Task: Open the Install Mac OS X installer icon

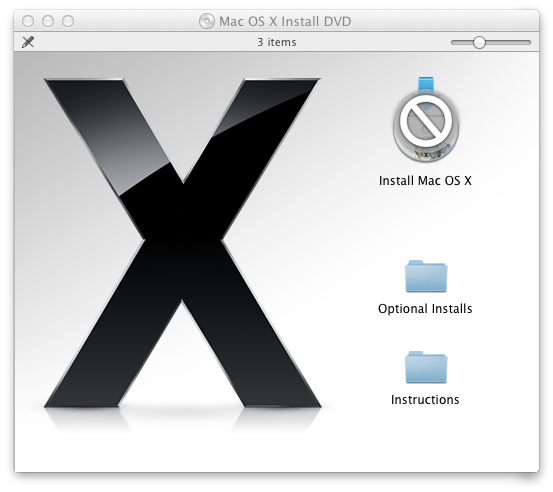Action: point(426,120)
